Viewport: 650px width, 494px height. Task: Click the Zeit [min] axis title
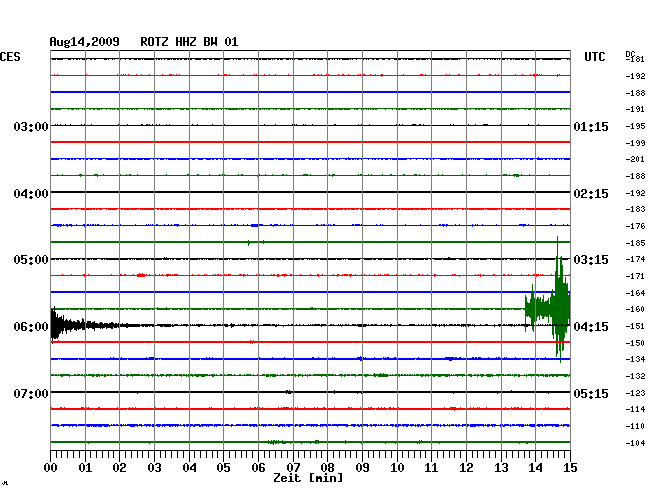tap(308, 478)
